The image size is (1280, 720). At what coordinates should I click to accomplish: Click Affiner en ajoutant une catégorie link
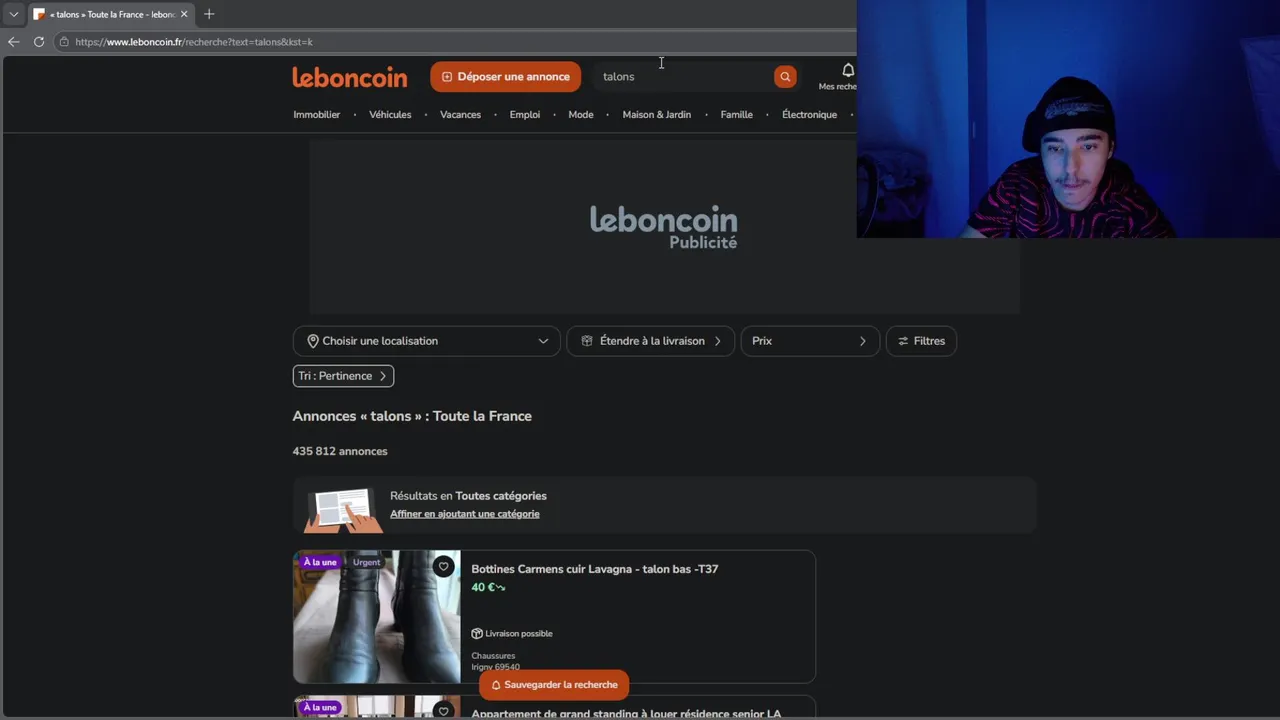(x=465, y=514)
